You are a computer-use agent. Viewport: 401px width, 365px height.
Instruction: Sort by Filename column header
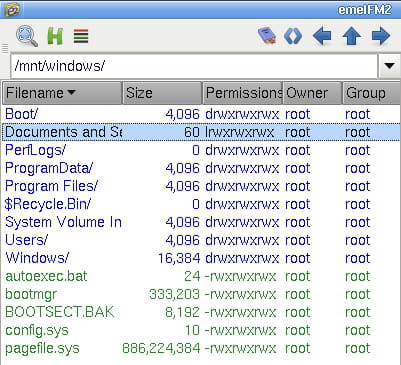coord(62,93)
